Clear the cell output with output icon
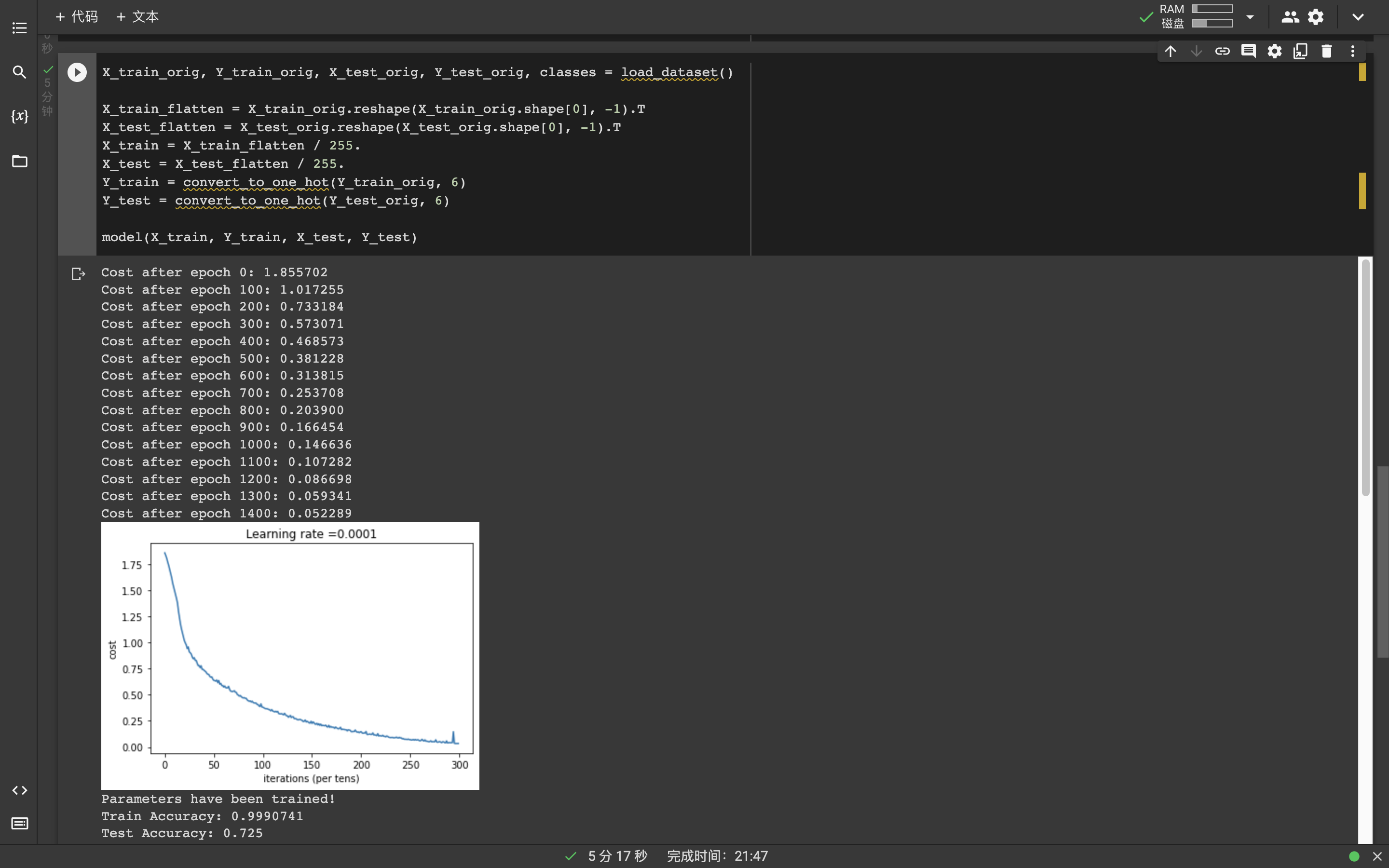The width and height of the screenshot is (1389, 868). point(78,274)
